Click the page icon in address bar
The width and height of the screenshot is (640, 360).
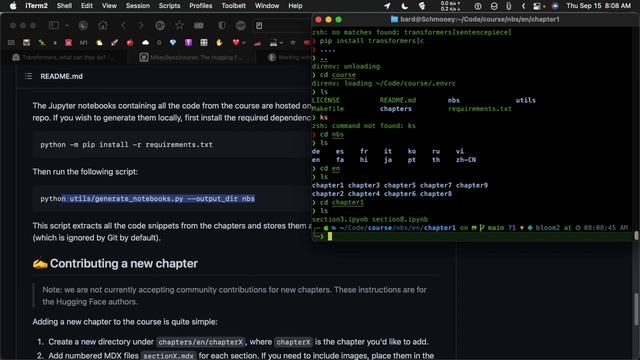[x=259, y=26]
